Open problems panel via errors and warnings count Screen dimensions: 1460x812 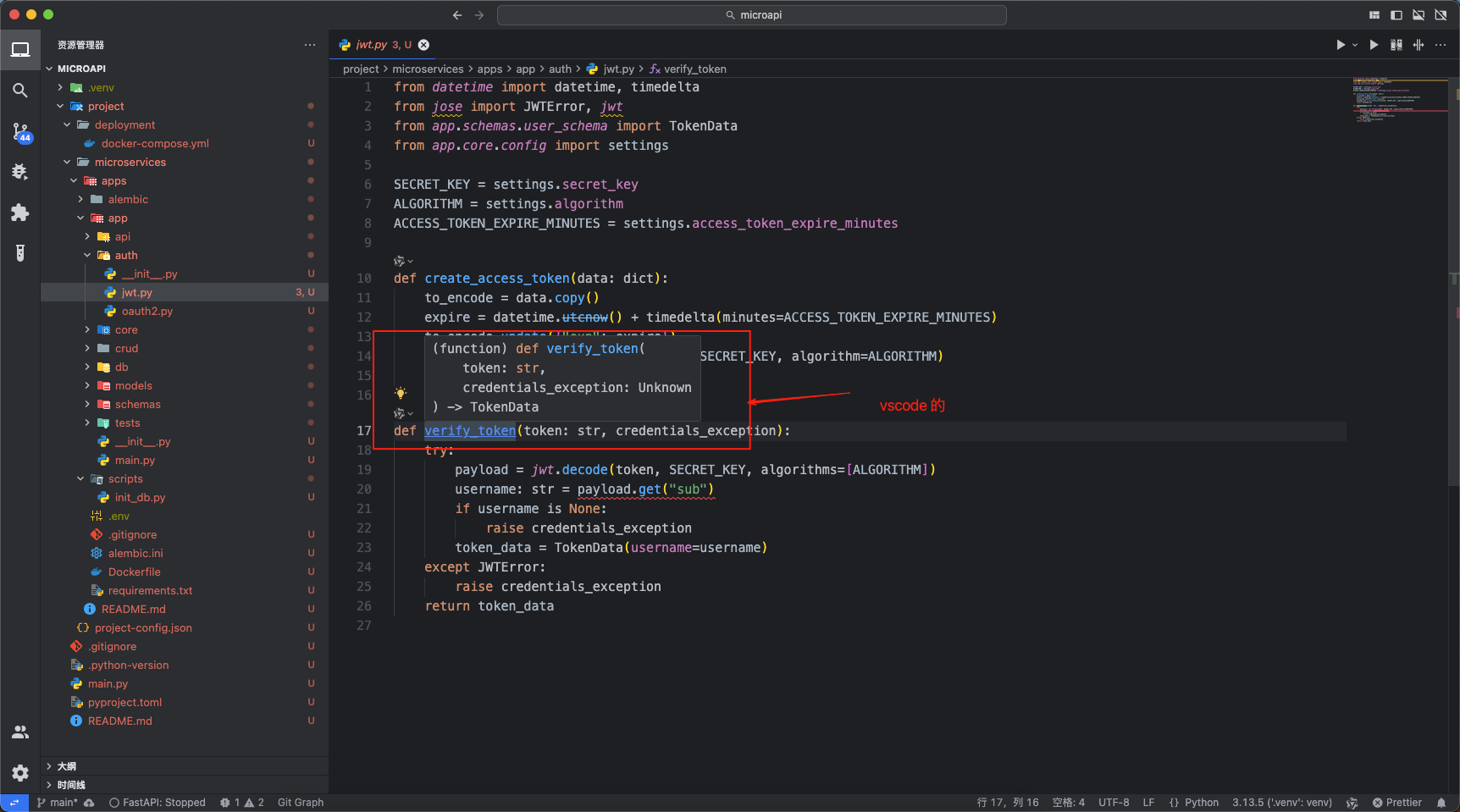click(242, 803)
